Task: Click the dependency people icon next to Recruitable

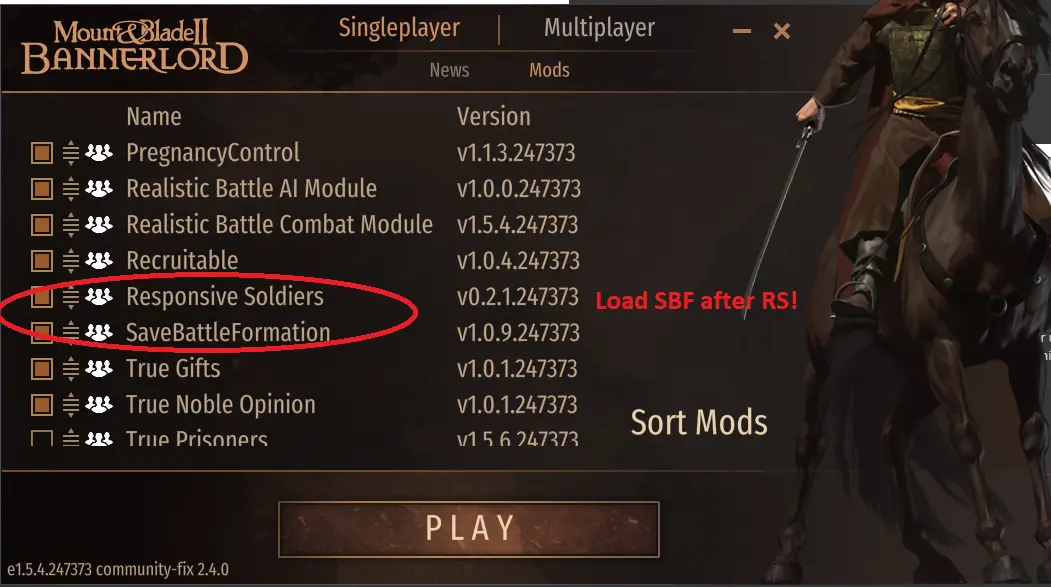Action: [x=99, y=260]
